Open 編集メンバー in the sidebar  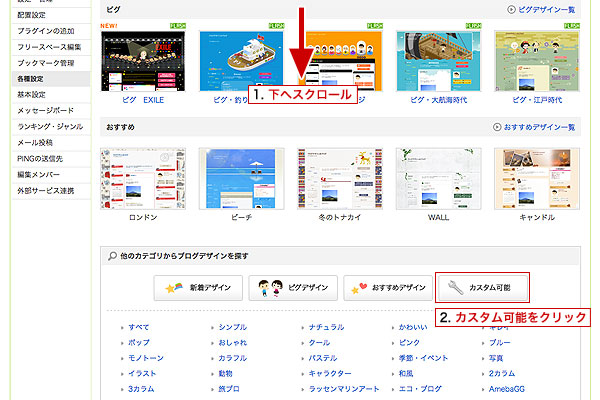point(38,175)
